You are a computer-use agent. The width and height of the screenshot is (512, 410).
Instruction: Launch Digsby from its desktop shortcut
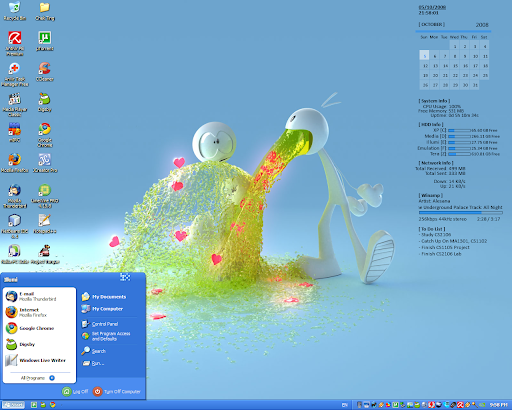(45, 102)
